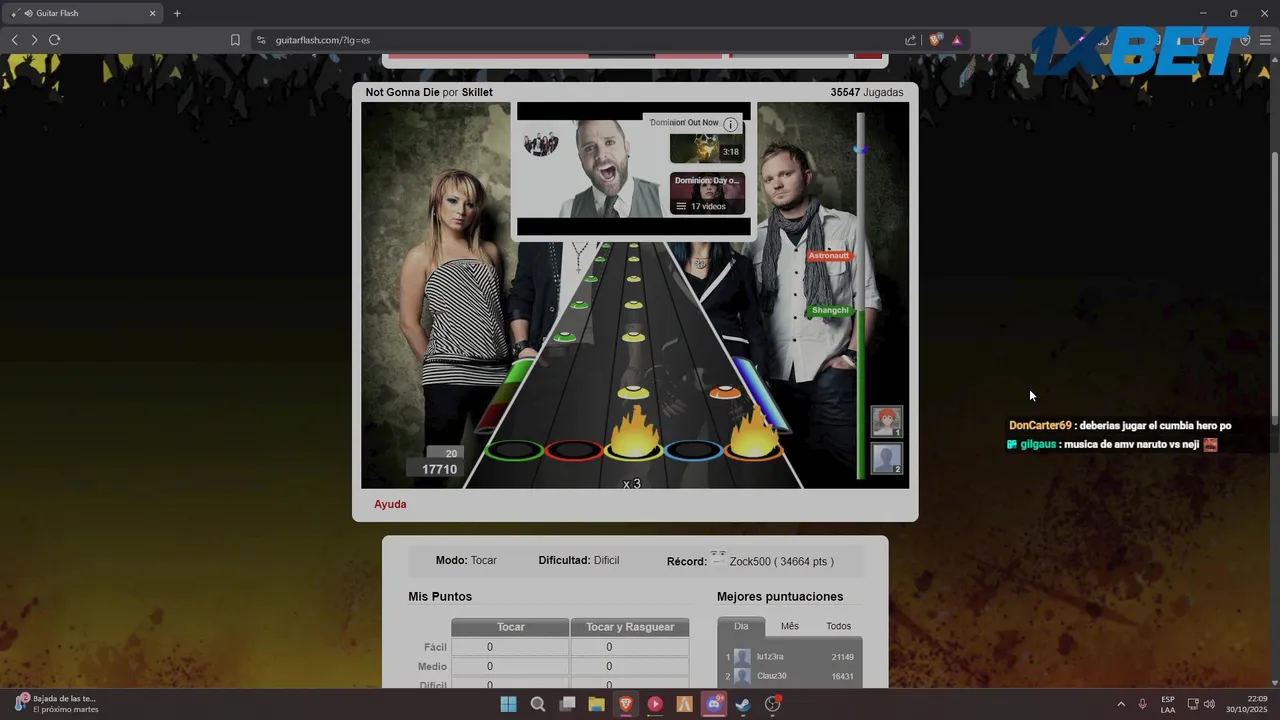Viewport: 1280px width, 720px height.
Task: Open the weather widget Bajada de las te...
Action: pos(58,704)
